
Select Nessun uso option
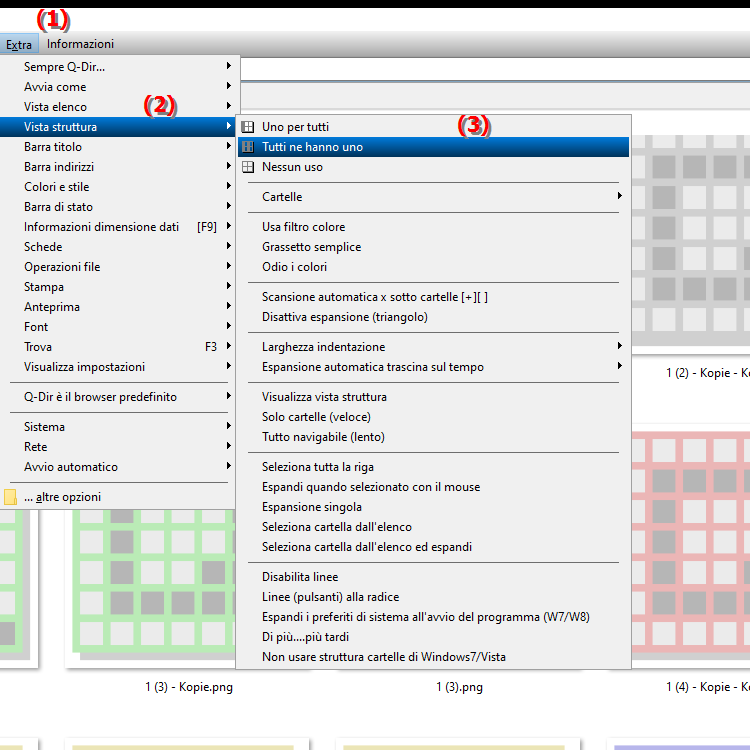click(x=433, y=167)
